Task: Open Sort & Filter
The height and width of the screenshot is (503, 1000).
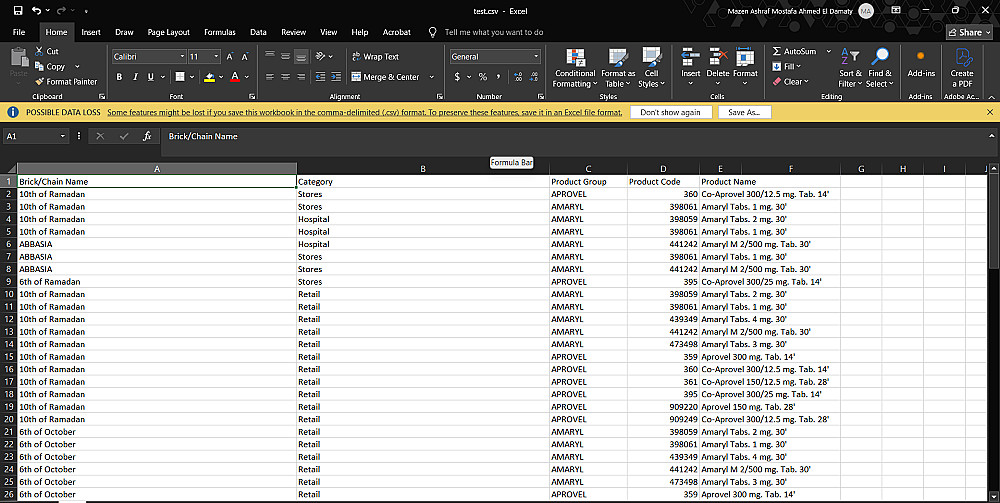Action: [850, 68]
